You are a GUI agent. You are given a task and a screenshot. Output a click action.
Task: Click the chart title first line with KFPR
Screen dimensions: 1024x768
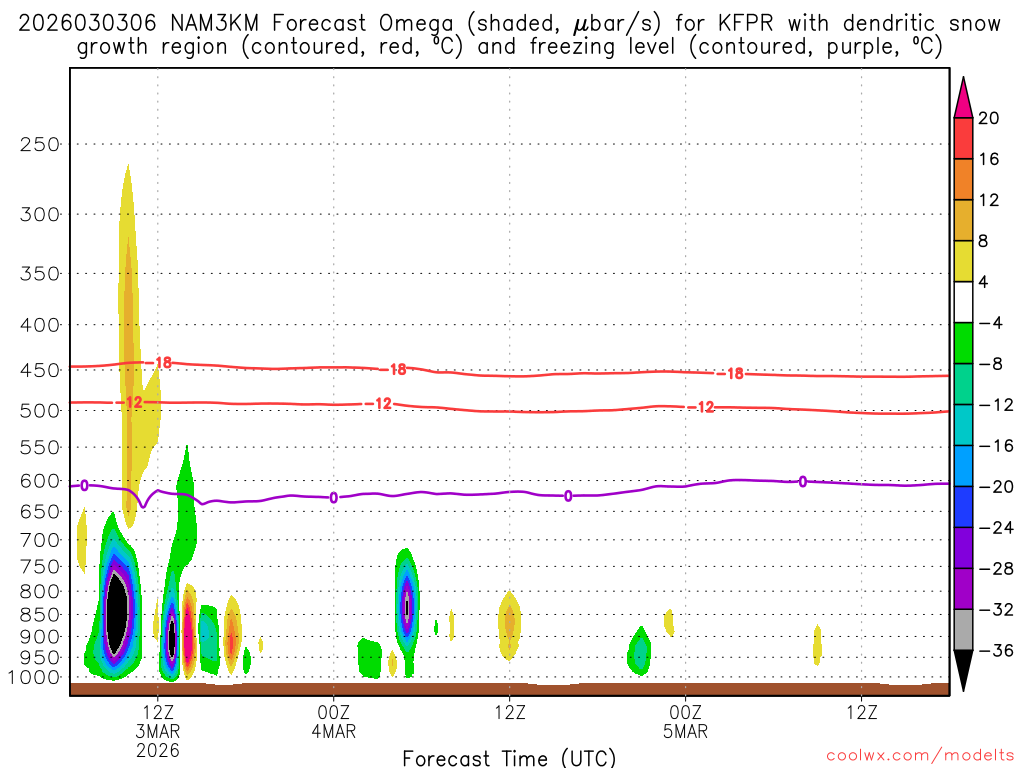pyautogui.click(x=509, y=24)
